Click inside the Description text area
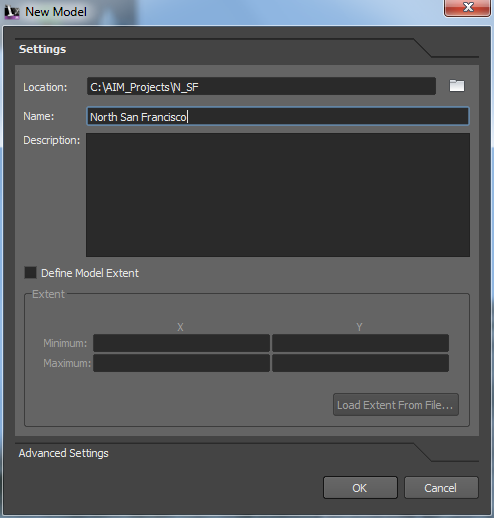This screenshot has width=494, height=518. pos(278,195)
